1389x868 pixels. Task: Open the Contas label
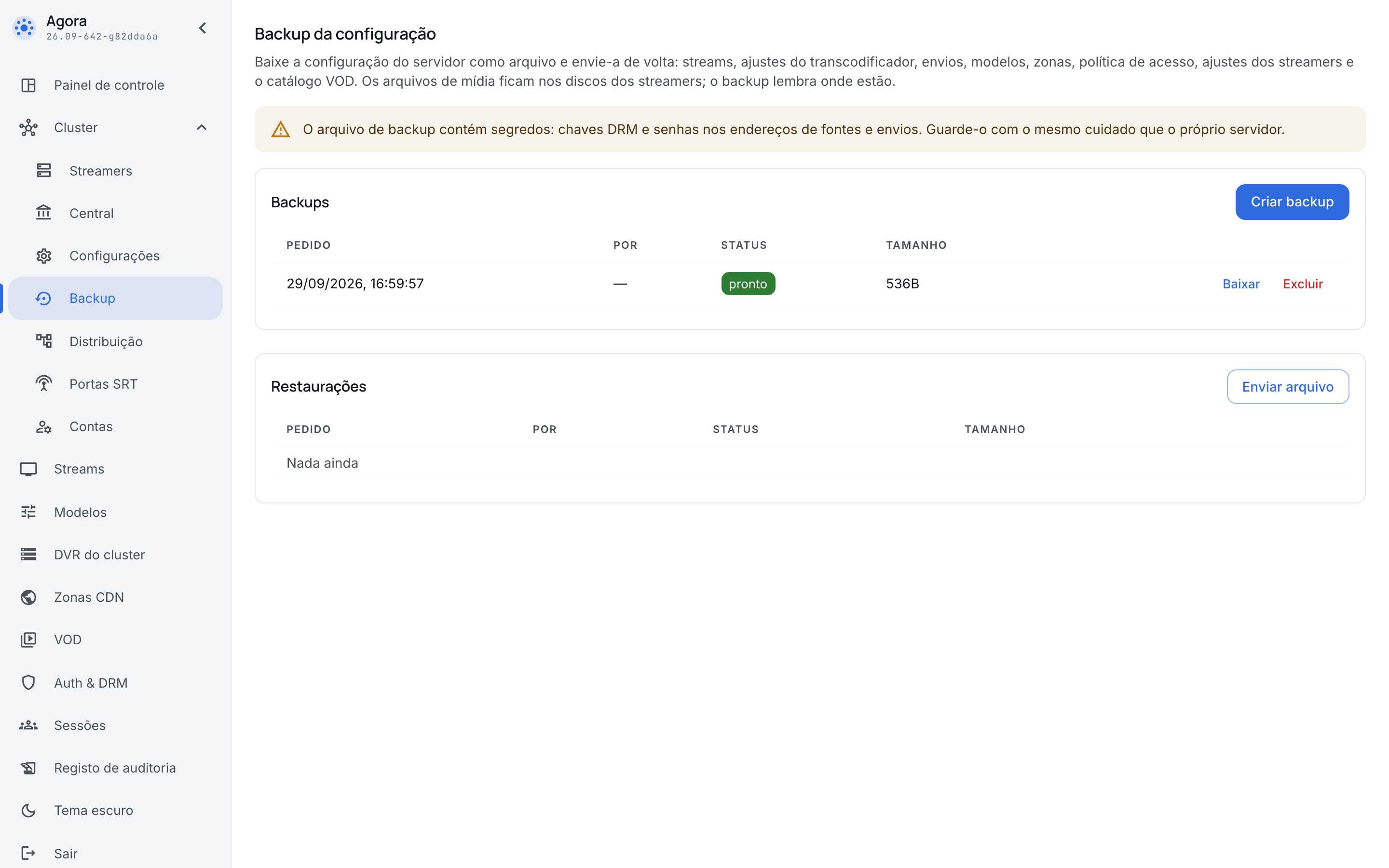point(91,426)
